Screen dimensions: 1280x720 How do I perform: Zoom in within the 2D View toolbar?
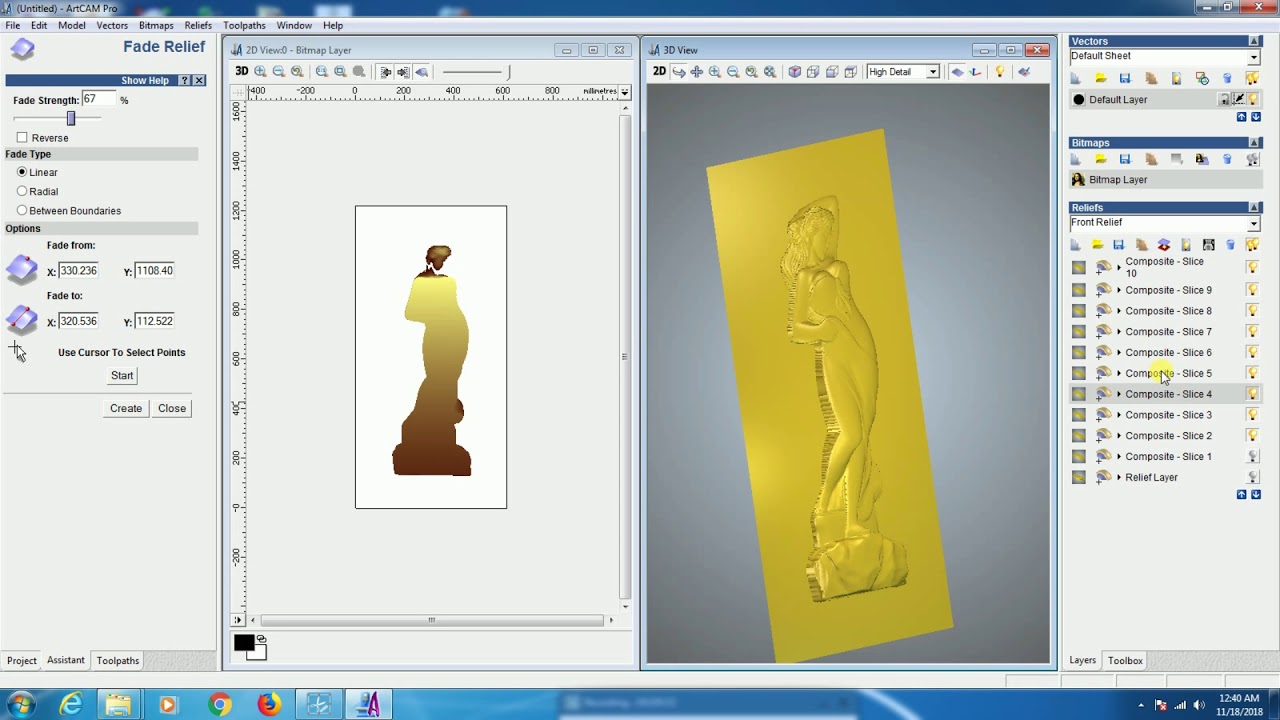[x=261, y=71]
